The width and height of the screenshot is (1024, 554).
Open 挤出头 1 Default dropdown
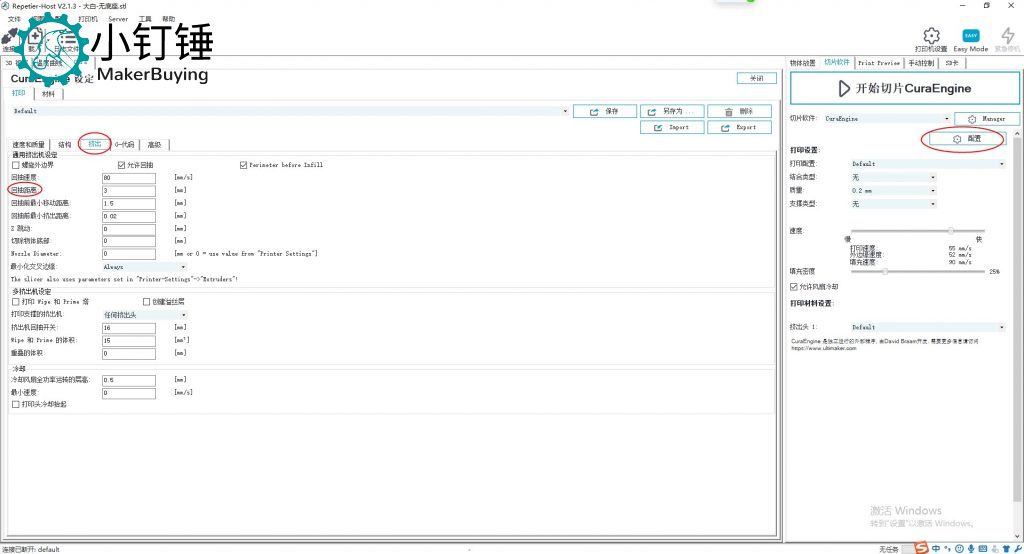pyautogui.click(x=927, y=327)
